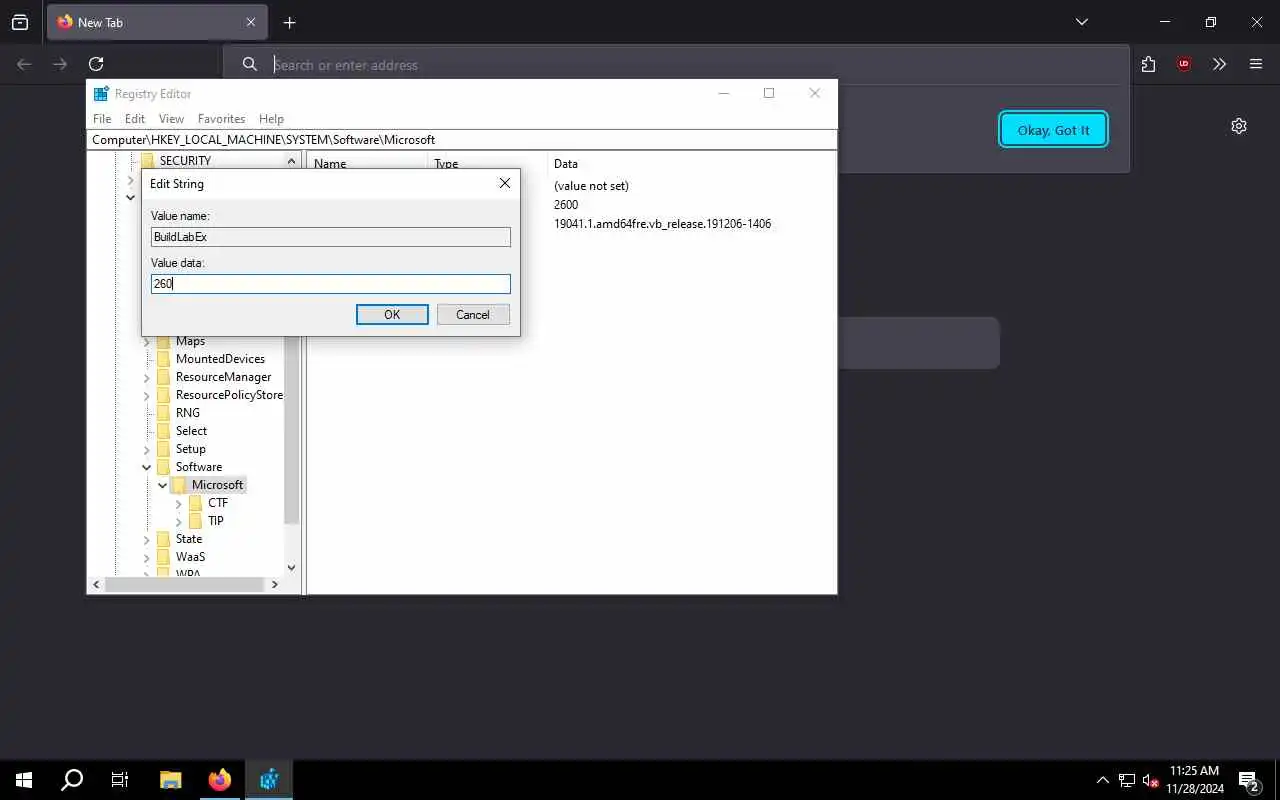This screenshot has width=1280, height=800.
Task: Select the CTF key folder icon
Action: click(196, 503)
